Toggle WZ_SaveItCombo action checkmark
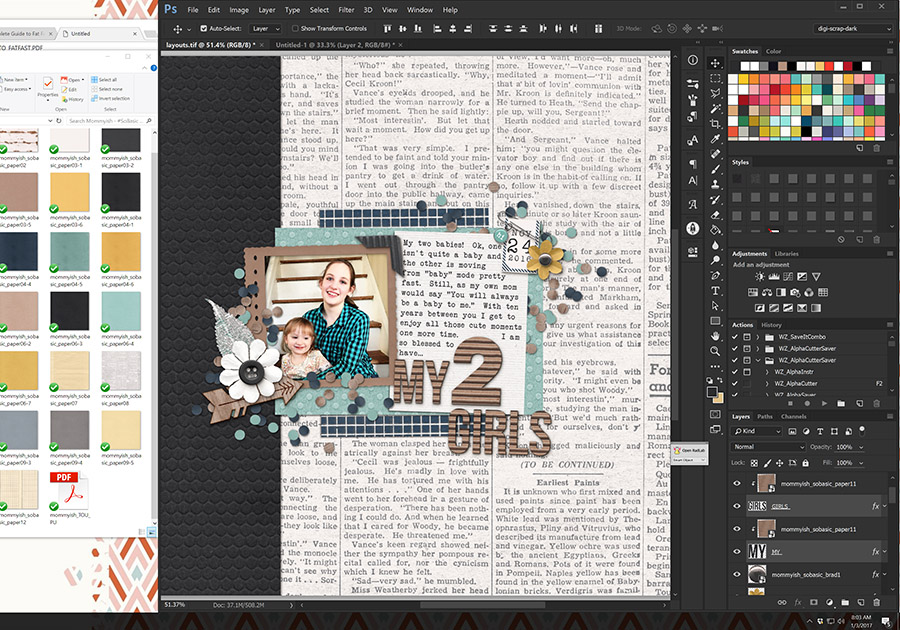 [x=735, y=337]
